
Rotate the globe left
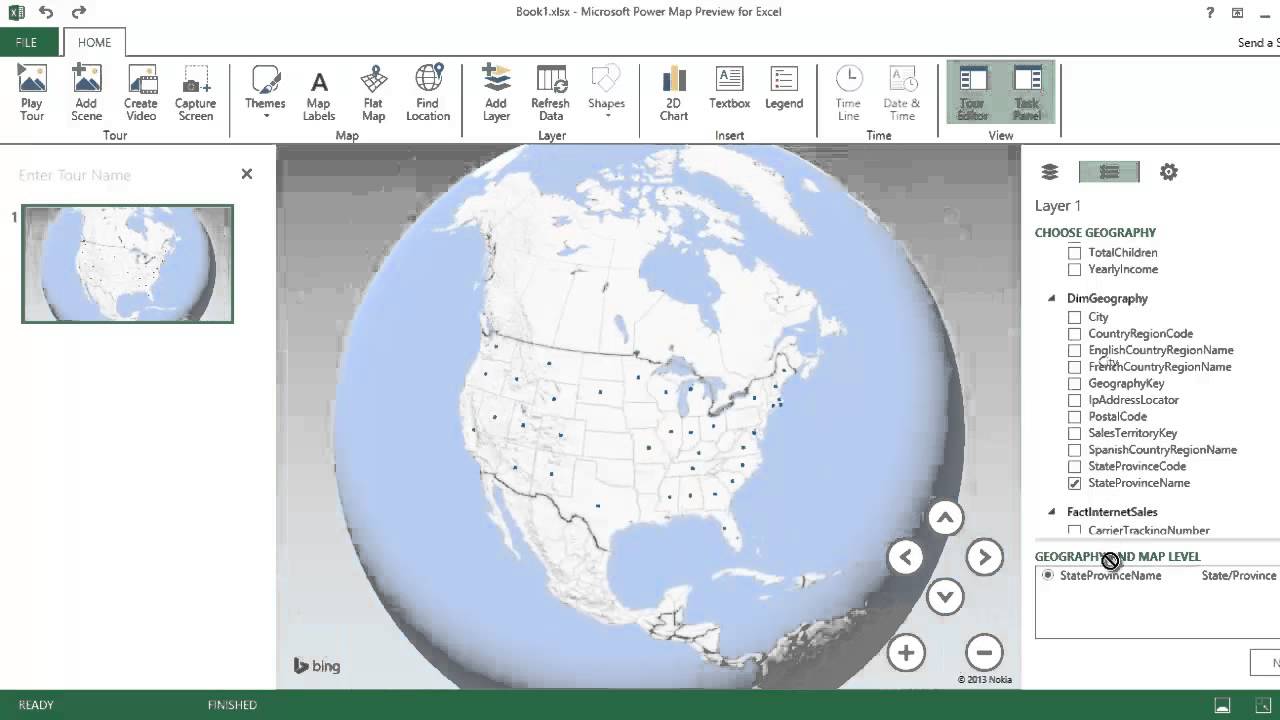(x=906, y=557)
